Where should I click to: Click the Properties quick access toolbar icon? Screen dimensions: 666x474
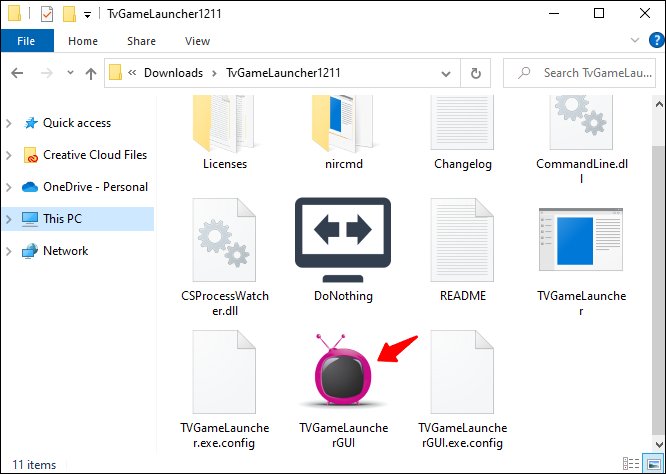pyautogui.click(x=47, y=14)
